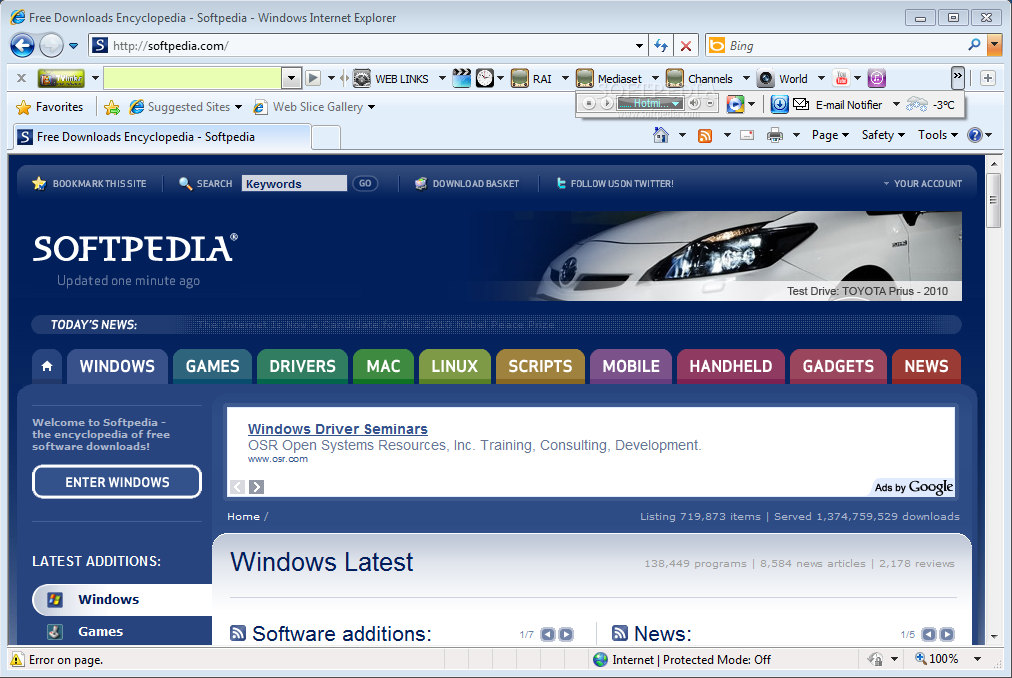Image resolution: width=1012 pixels, height=678 pixels.
Task: Click the ENTER WINDOWS button
Action: coord(117,482)
